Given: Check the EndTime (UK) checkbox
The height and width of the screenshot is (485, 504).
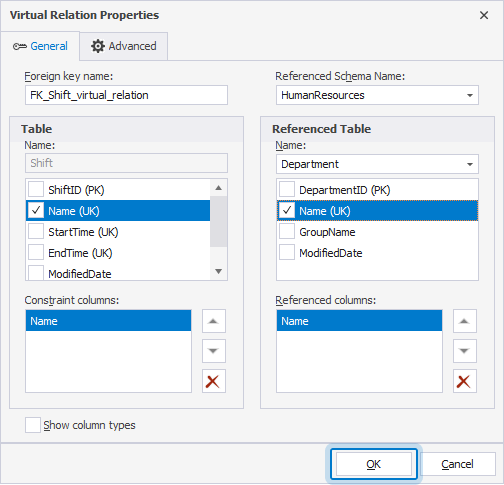Looking at the screenshot, I should 36,253.
